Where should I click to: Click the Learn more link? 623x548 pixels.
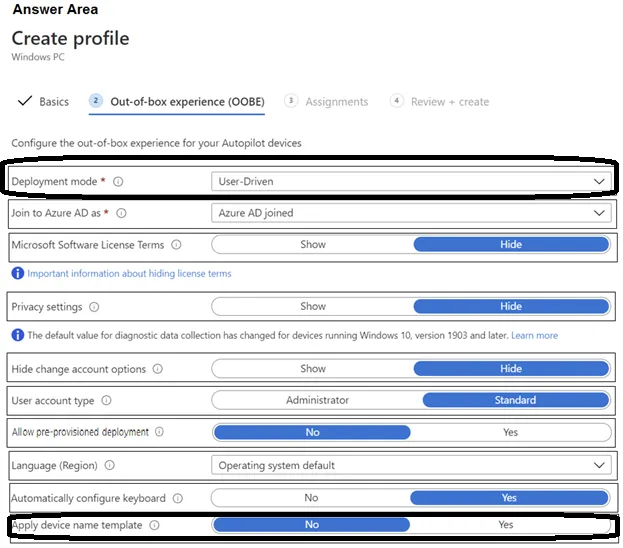point(534,335)
